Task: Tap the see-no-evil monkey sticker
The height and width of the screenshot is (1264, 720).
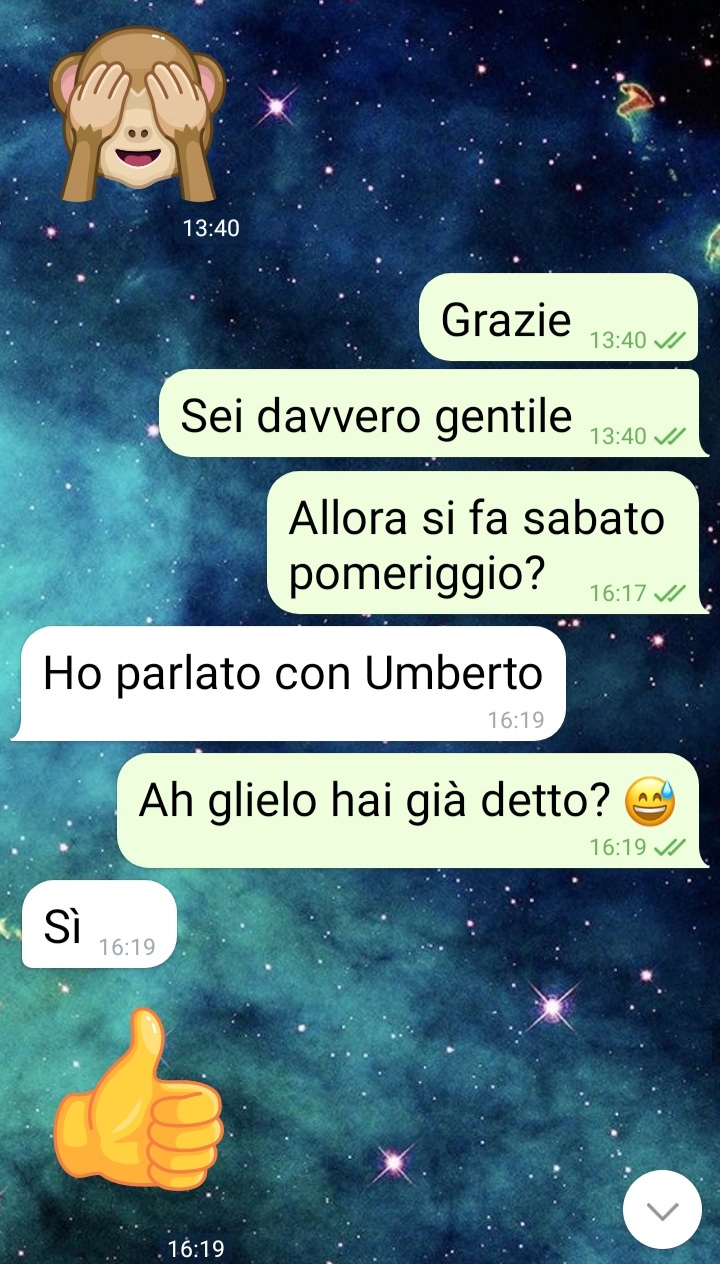Action: (x=138, y=113)
